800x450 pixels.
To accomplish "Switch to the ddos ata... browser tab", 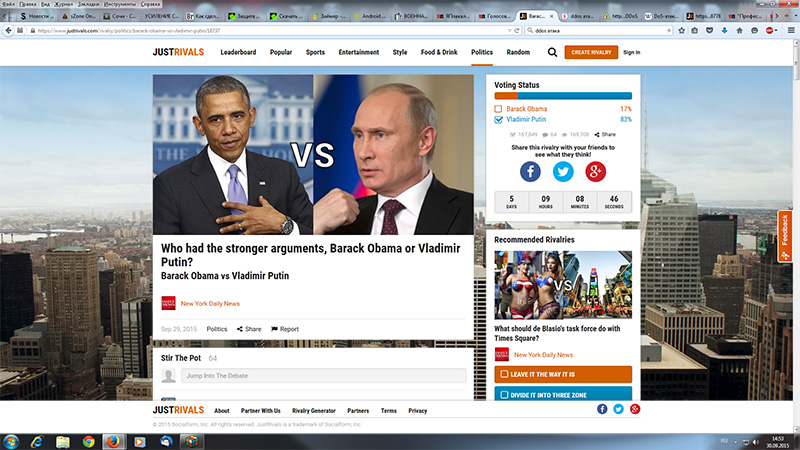I will pyautogui.click(x=578, y=16).
